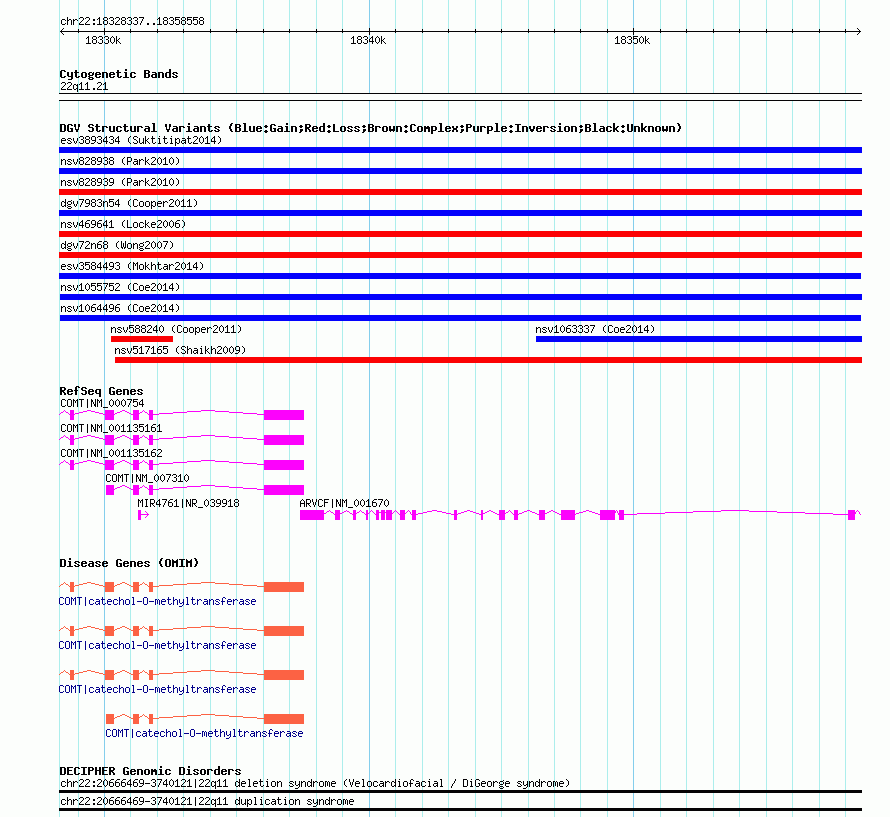Click the right arrowhead of the ruler
Screen dimensions: 890x817
pos(859,32)
